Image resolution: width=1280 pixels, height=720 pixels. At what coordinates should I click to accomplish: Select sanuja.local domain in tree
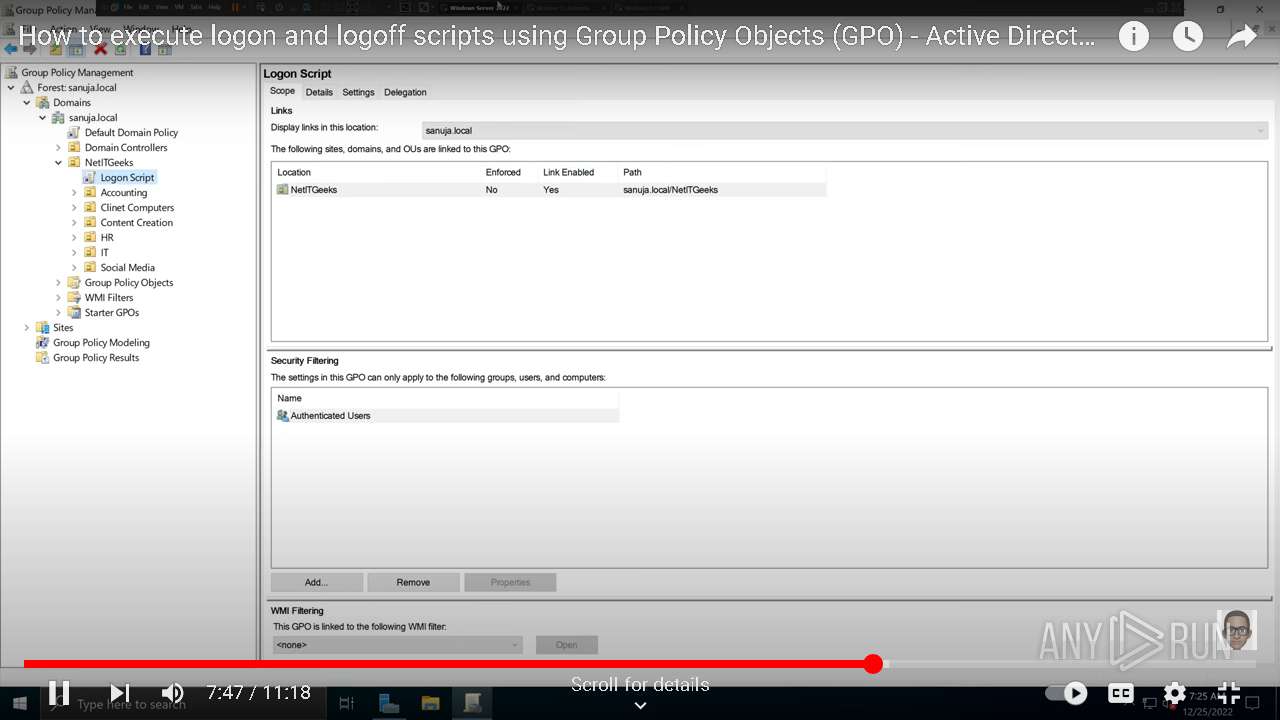93,117
